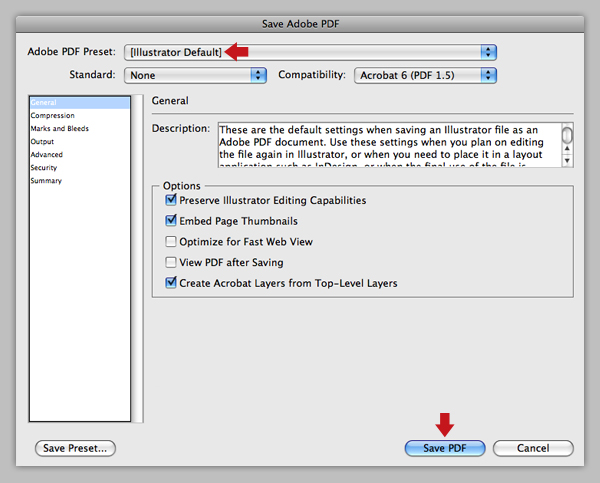Uncheck Create Acrobat Layers from Top-Level Layers
This screenshot has height=483, width=600.
(171, 283)
